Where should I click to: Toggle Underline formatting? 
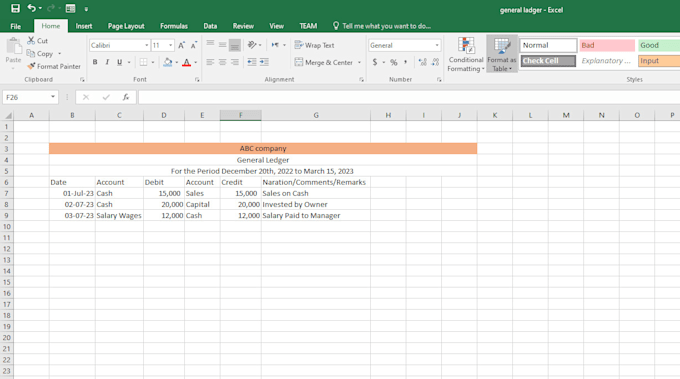point(120,62)
